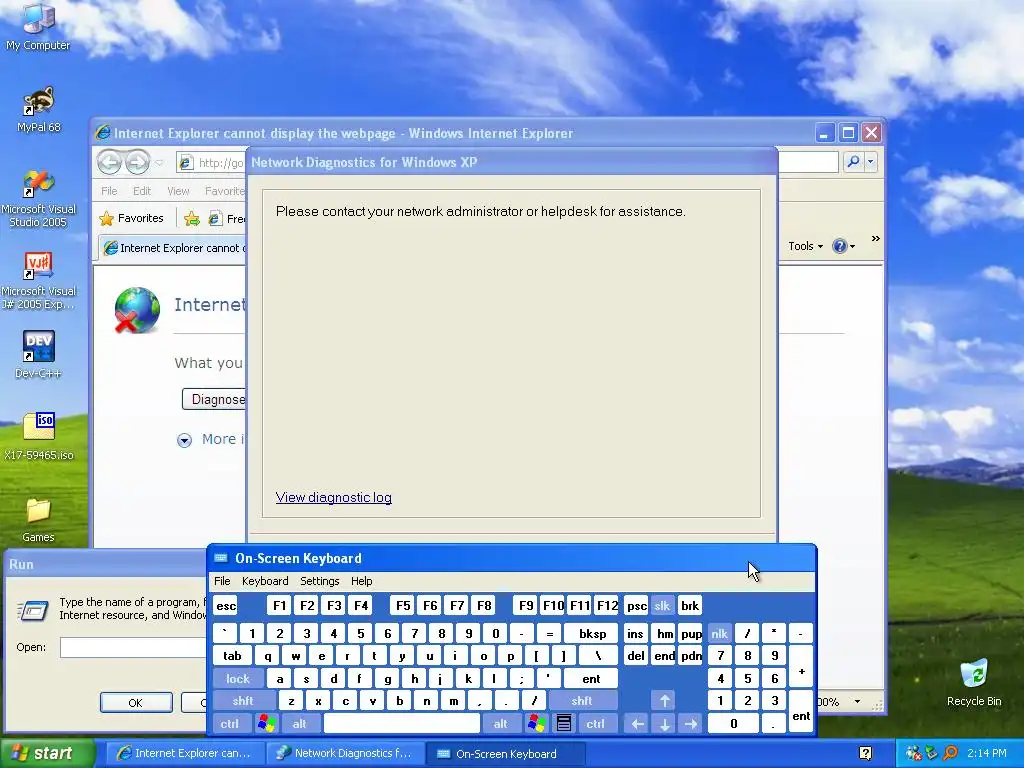Click the right Windows logo key on keyboard
The image size is (1024, 768).
537,723
